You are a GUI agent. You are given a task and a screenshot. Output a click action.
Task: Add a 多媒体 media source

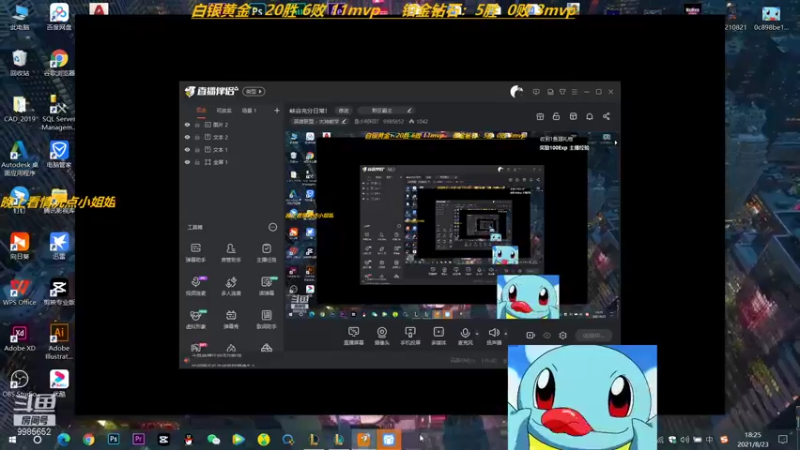click(438, 336)
